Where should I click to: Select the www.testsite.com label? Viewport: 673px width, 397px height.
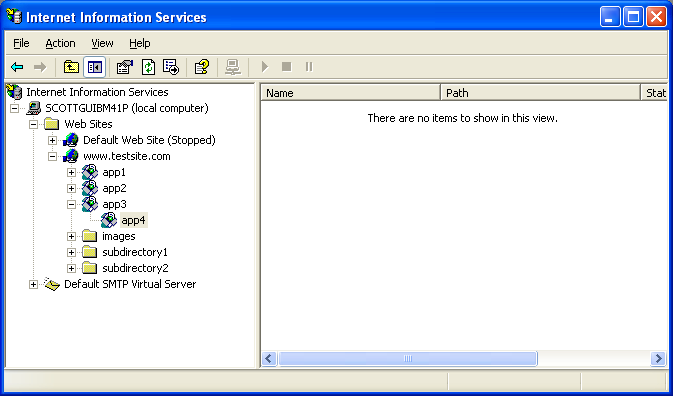tap(127, 156)
